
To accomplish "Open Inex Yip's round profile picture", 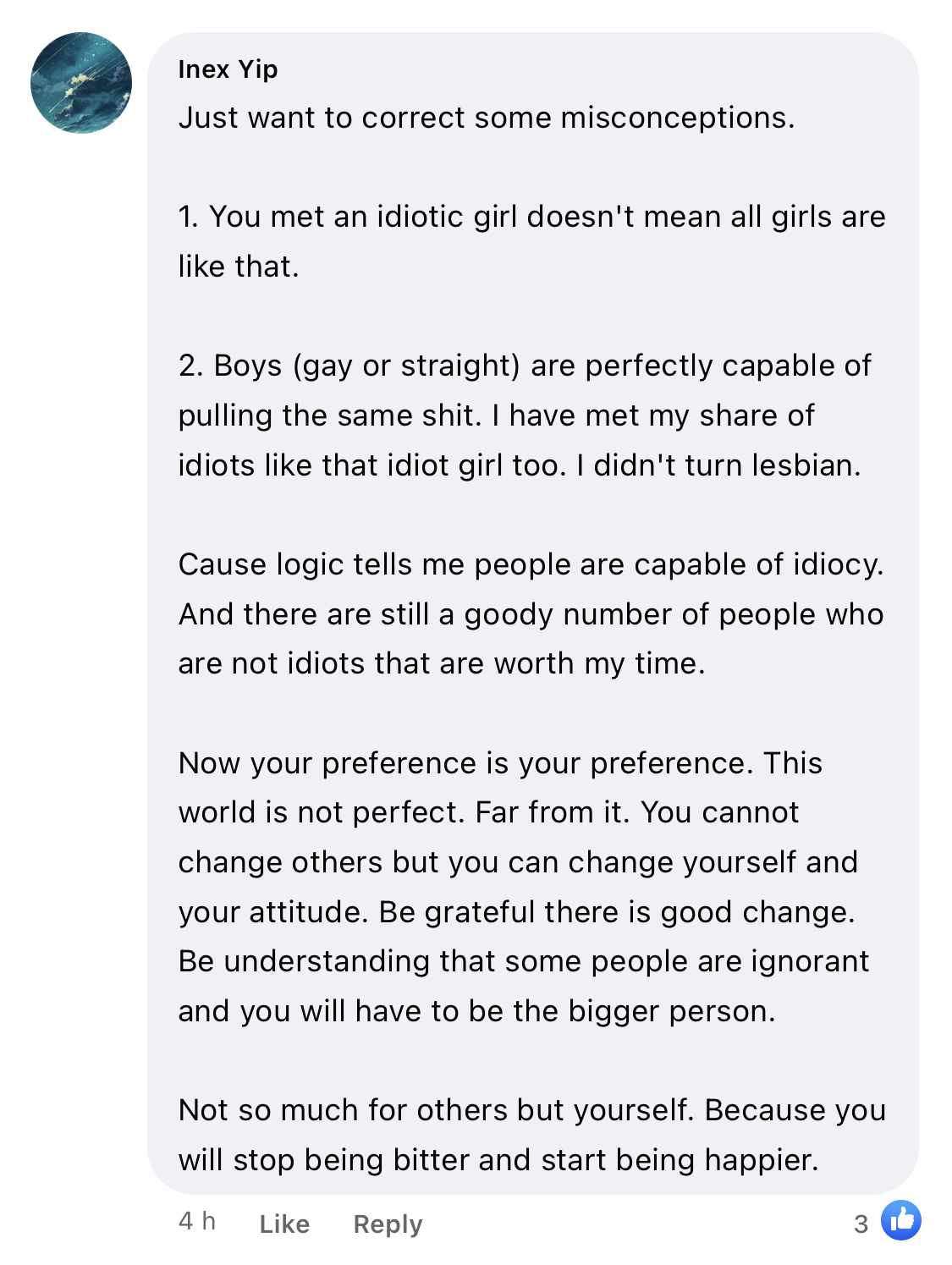I will tap(81, 83).
